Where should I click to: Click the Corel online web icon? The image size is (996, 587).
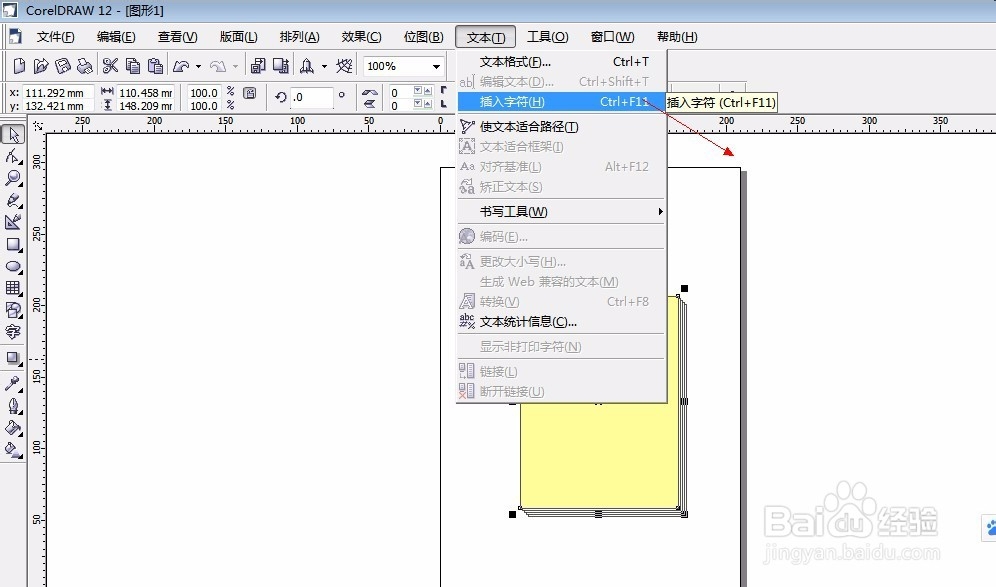(344, 65)
